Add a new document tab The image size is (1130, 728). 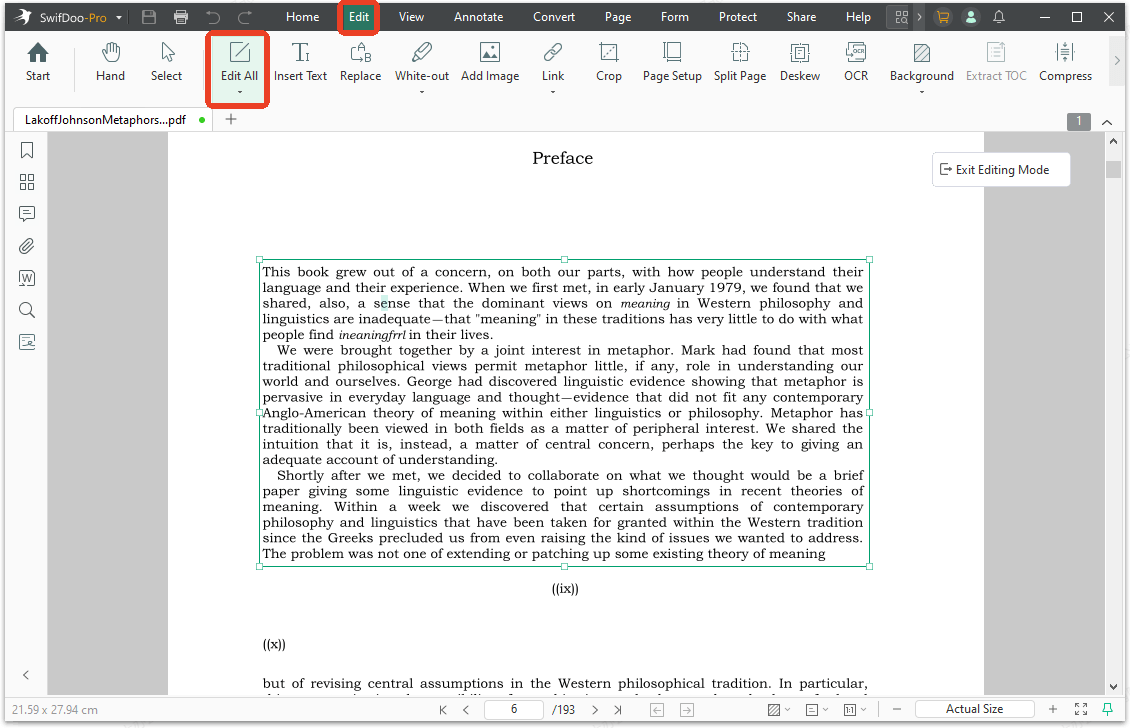click(x=231, y=120)
